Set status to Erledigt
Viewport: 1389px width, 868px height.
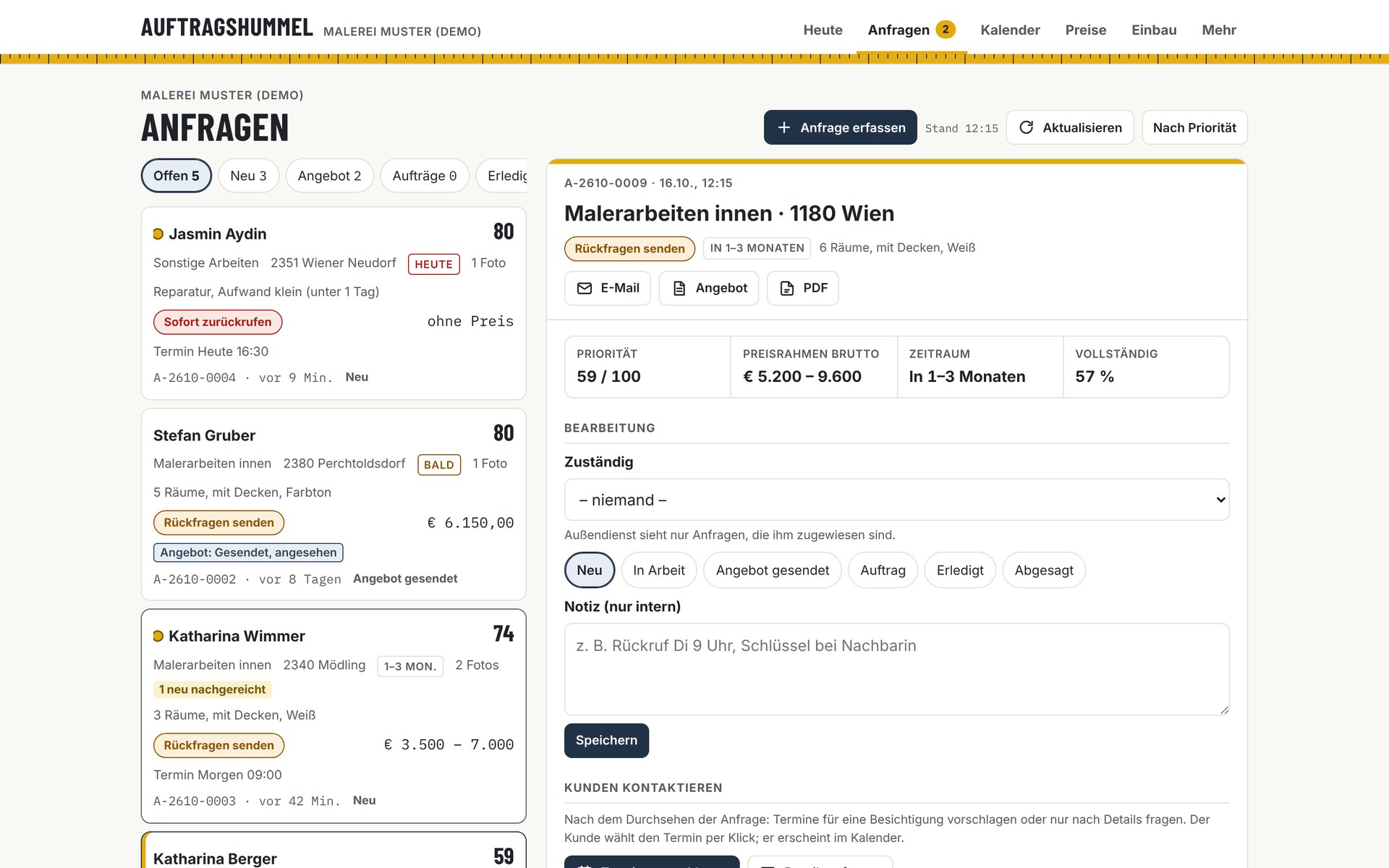click(x=960, y=570)
